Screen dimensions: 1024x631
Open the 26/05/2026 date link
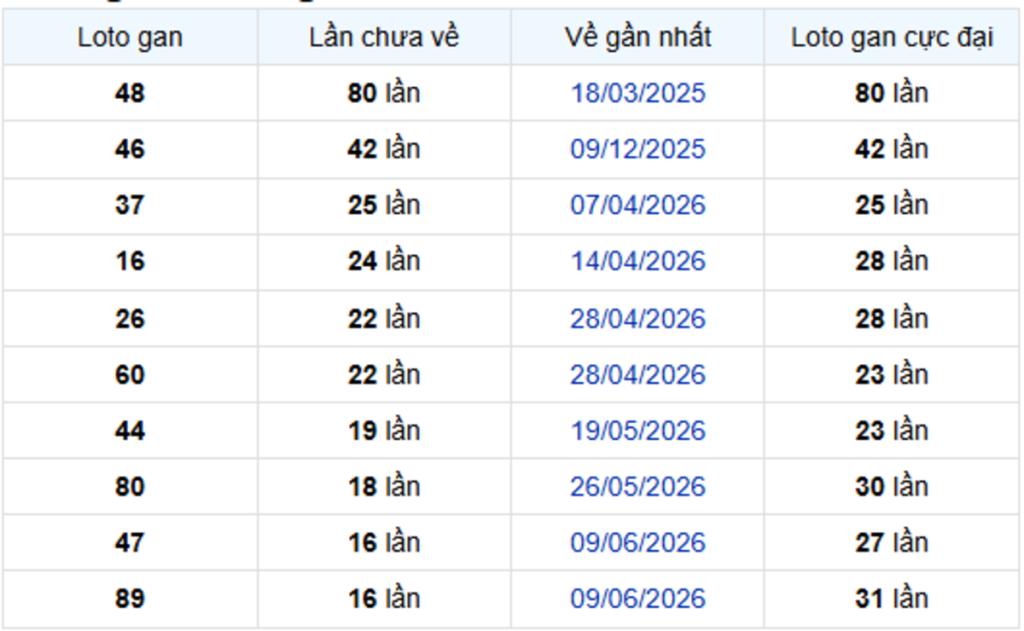(x=637, y=487)
